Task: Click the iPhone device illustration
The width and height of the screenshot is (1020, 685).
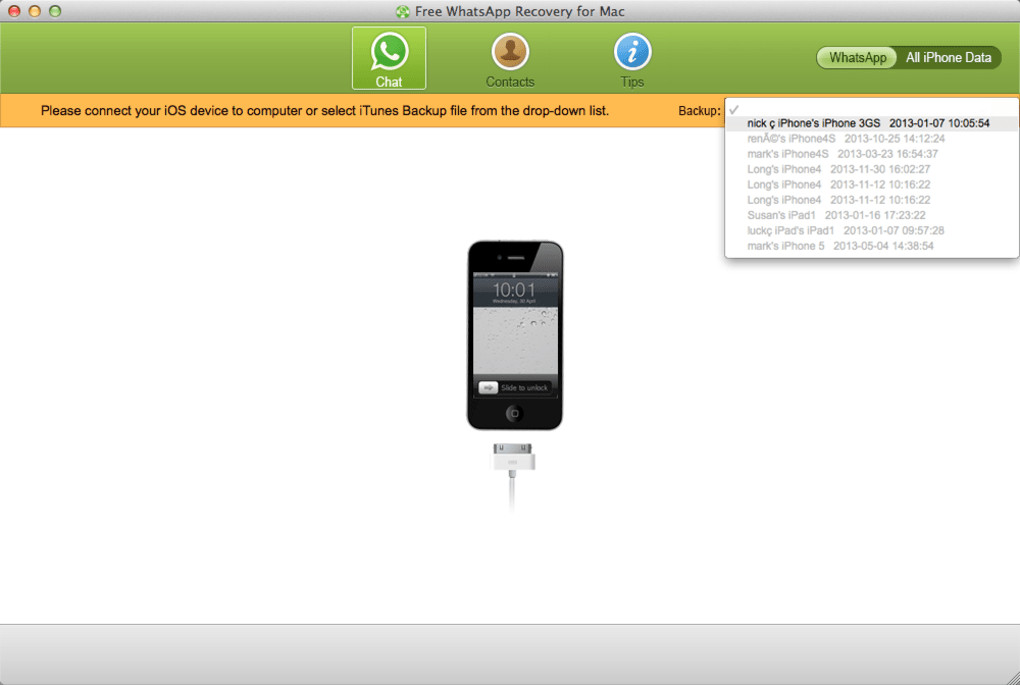Action: tap(515, 336)
